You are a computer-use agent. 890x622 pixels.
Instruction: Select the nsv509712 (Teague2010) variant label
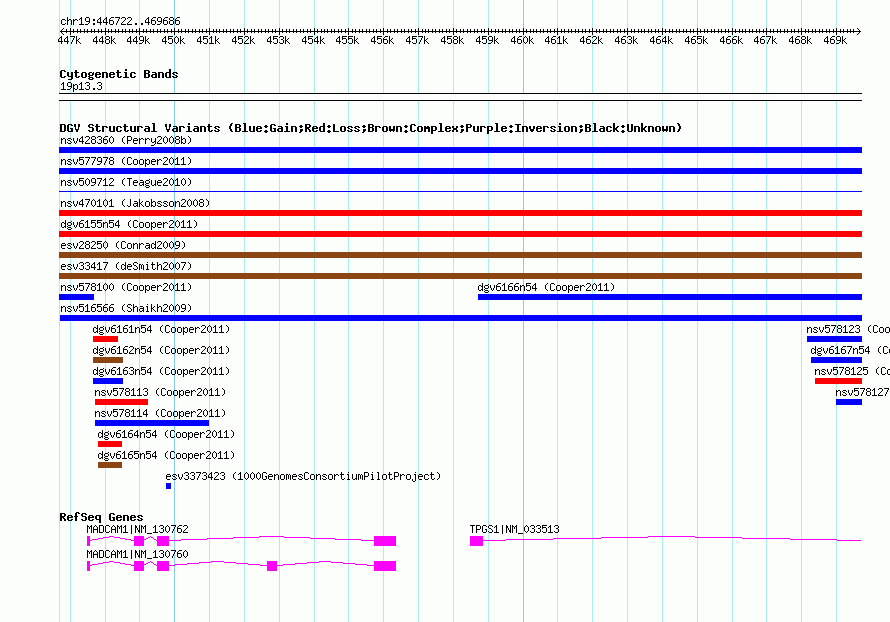click(x=126, y=182)
